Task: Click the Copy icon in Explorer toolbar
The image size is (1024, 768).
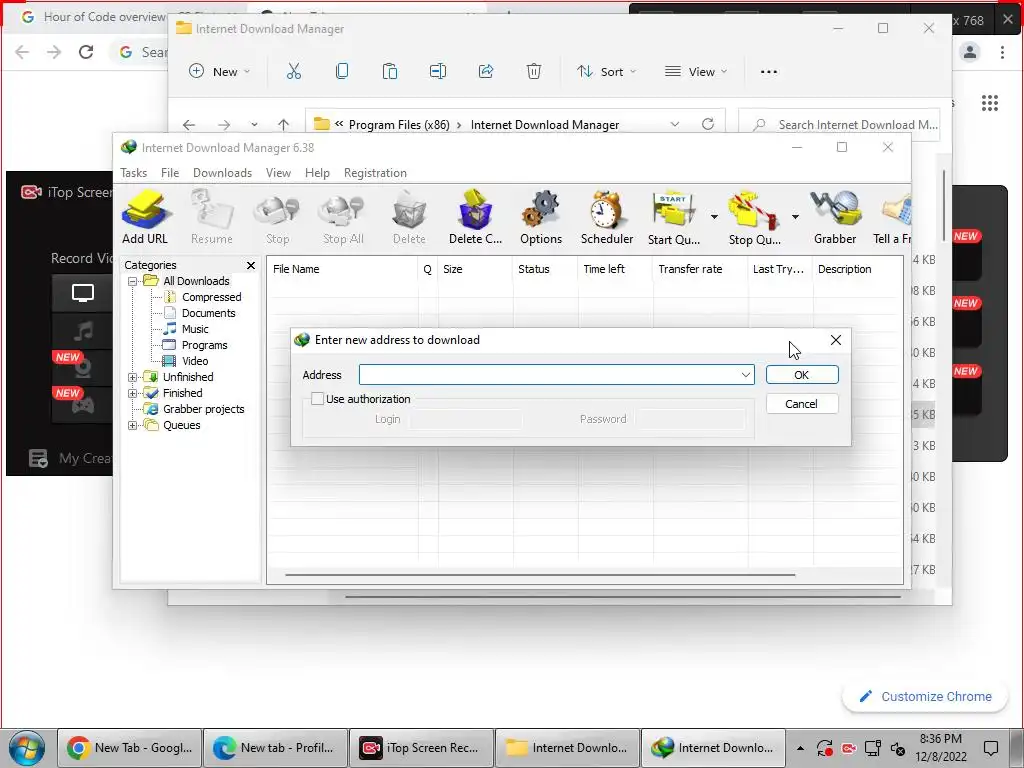Action: [342, 71]
